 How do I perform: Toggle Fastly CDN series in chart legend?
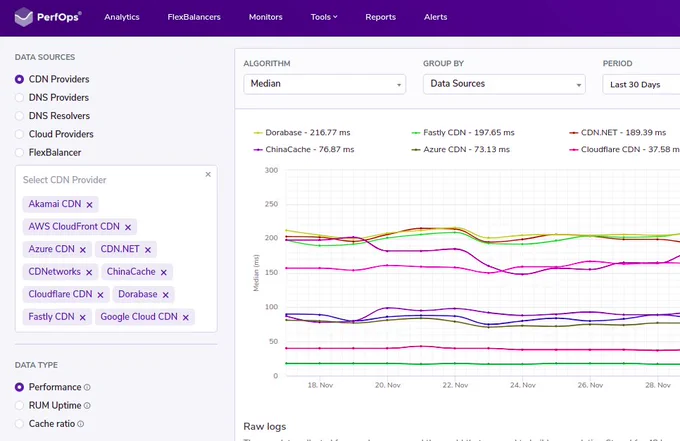point(463,133)
